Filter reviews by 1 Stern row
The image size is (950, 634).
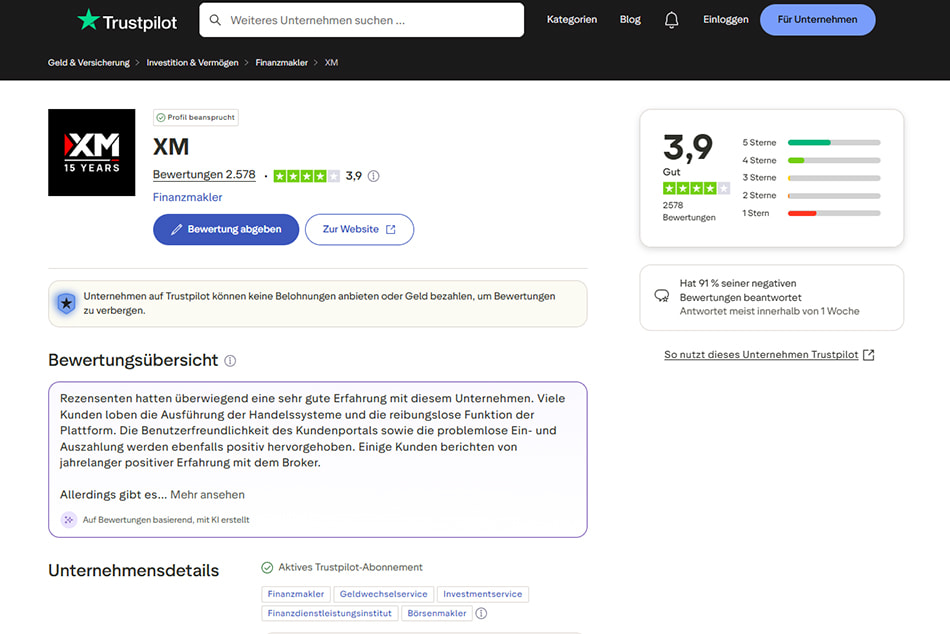pyautogui.click(x=811, y=213)
